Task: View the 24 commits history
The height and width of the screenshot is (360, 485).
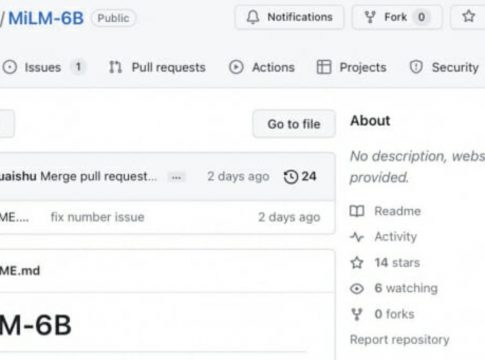Action: pyautogui.click(x=300, y=177)
